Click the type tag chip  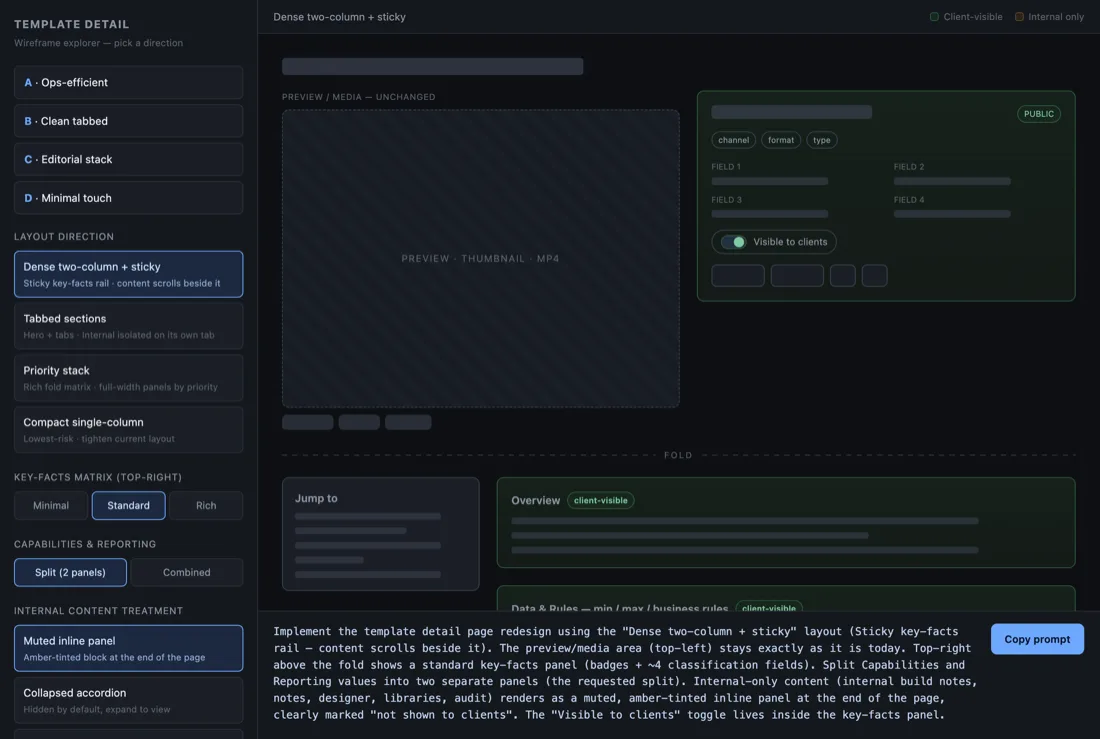[x=821, y=140]
